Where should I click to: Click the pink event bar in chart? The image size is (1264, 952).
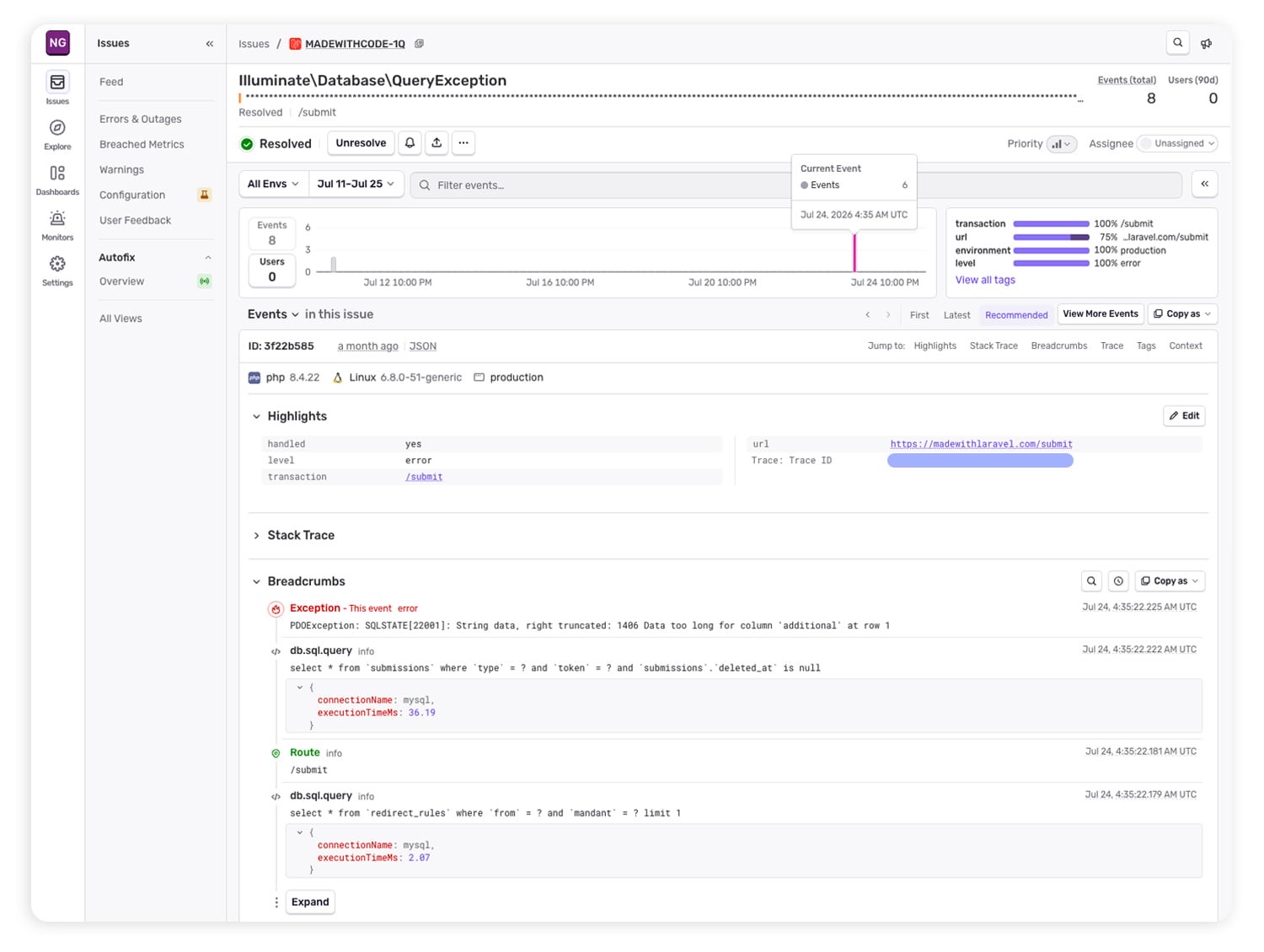tap(854, 253)
